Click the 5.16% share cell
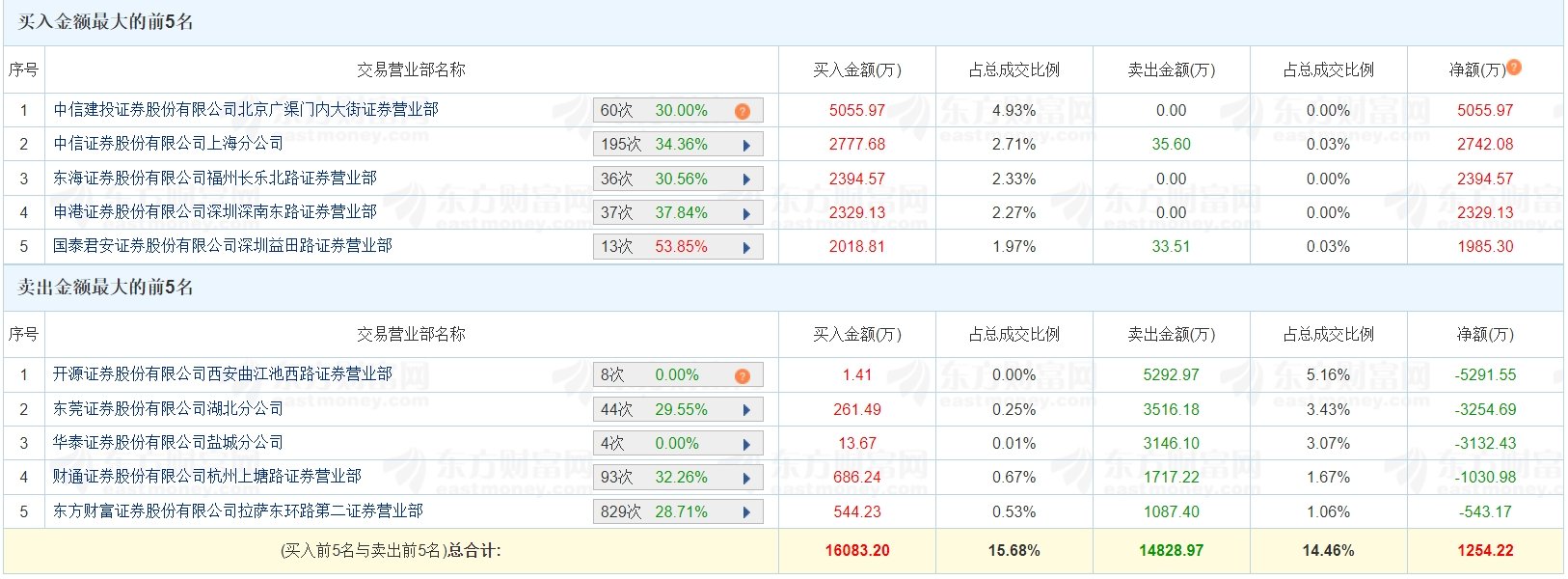Viewport: 1568px width, 579px height. (1328, 374)
